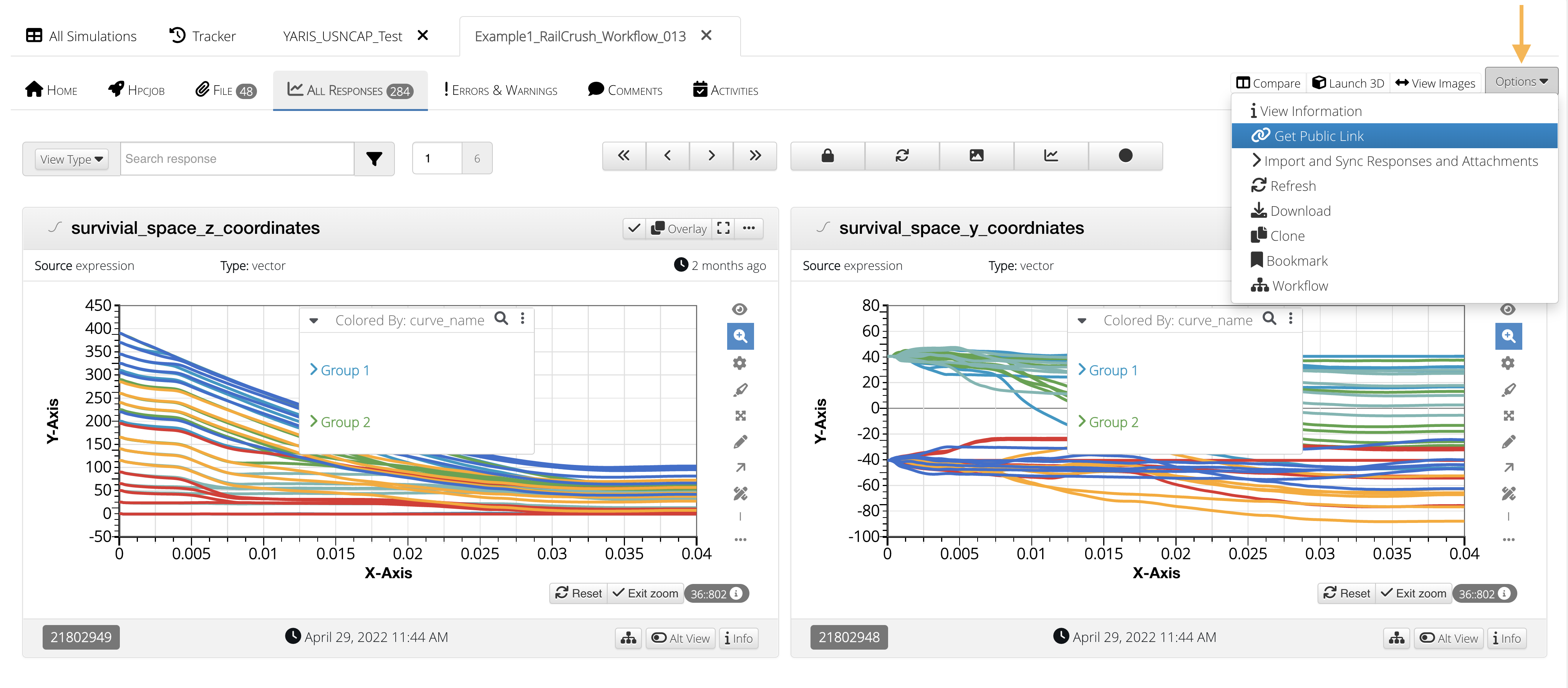
Task: Open left chart settings gear icon
Action: pos(740,363)
